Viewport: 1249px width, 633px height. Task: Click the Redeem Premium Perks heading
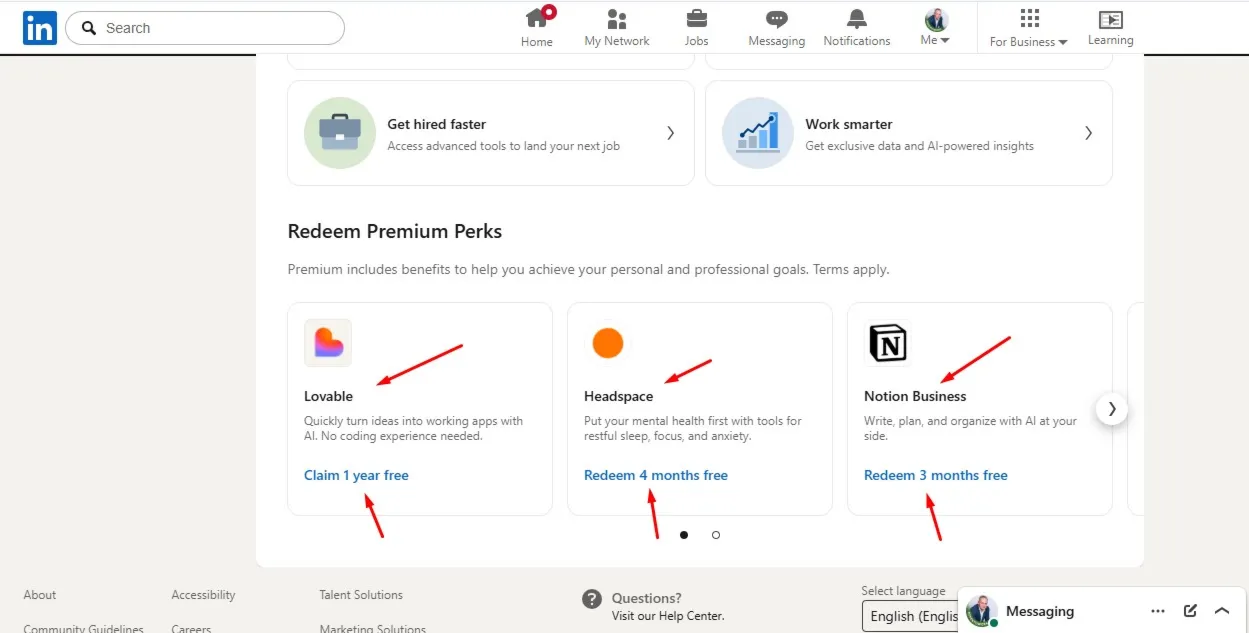395,231
